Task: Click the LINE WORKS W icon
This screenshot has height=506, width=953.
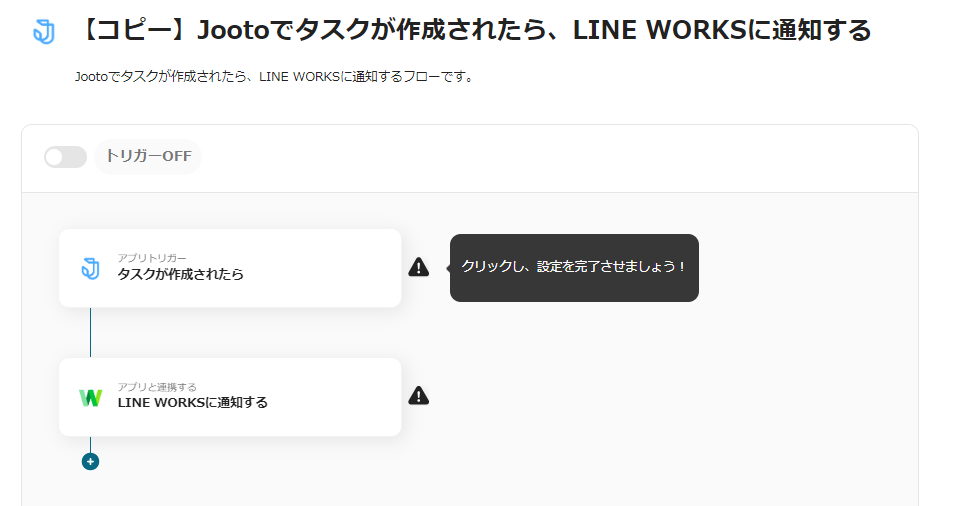Action: (91, 397)
